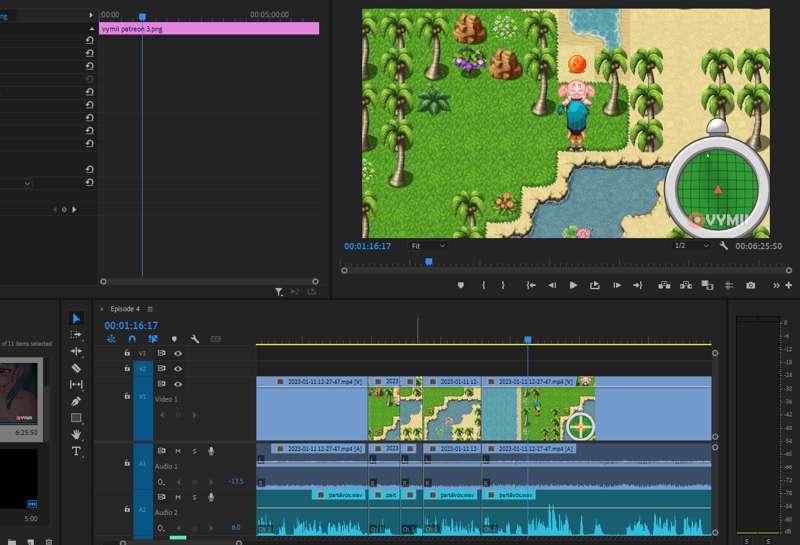Show overflow transport buttons chevron
800x545 pixels.
coord(776,285)
